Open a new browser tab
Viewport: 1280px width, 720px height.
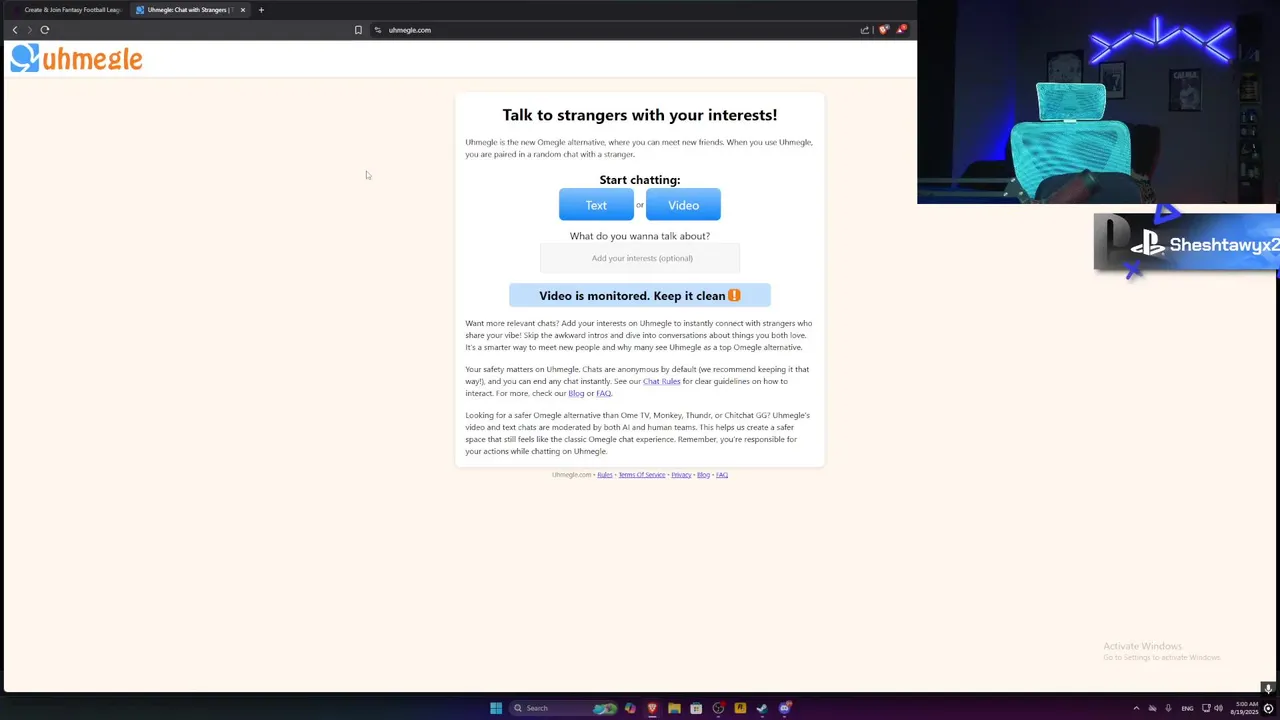[x=261, y=10]
